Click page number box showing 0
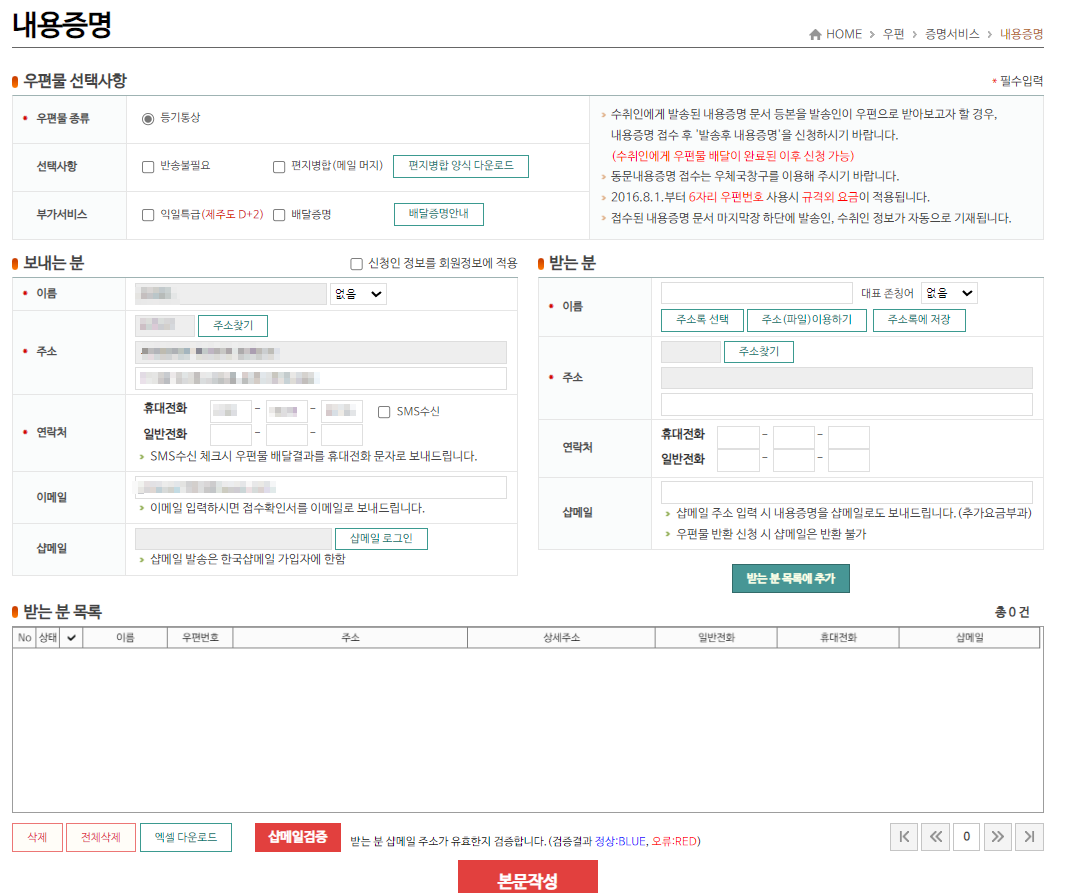Screen dimensions: 1077x893 point(966,837)
